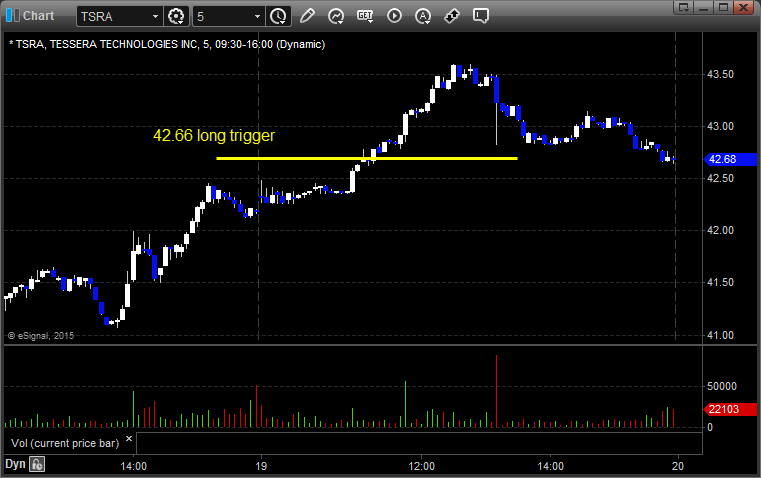
Task: Click the 19 date label on time axis
Action: (261, 466)
